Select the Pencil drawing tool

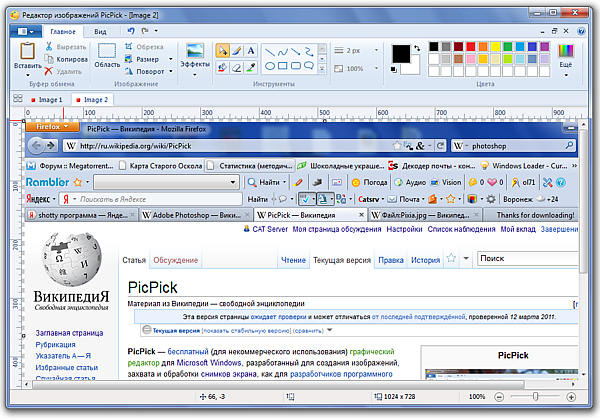click(237, 50)
